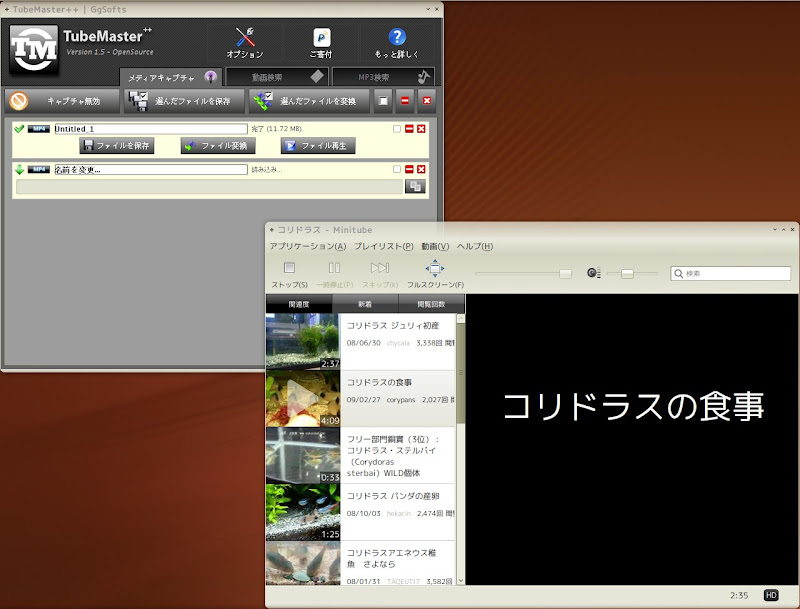This screenshot has height=609, width=800.
Task: Open プレイリスト(P) menu in Minitube
Action: 384,246
